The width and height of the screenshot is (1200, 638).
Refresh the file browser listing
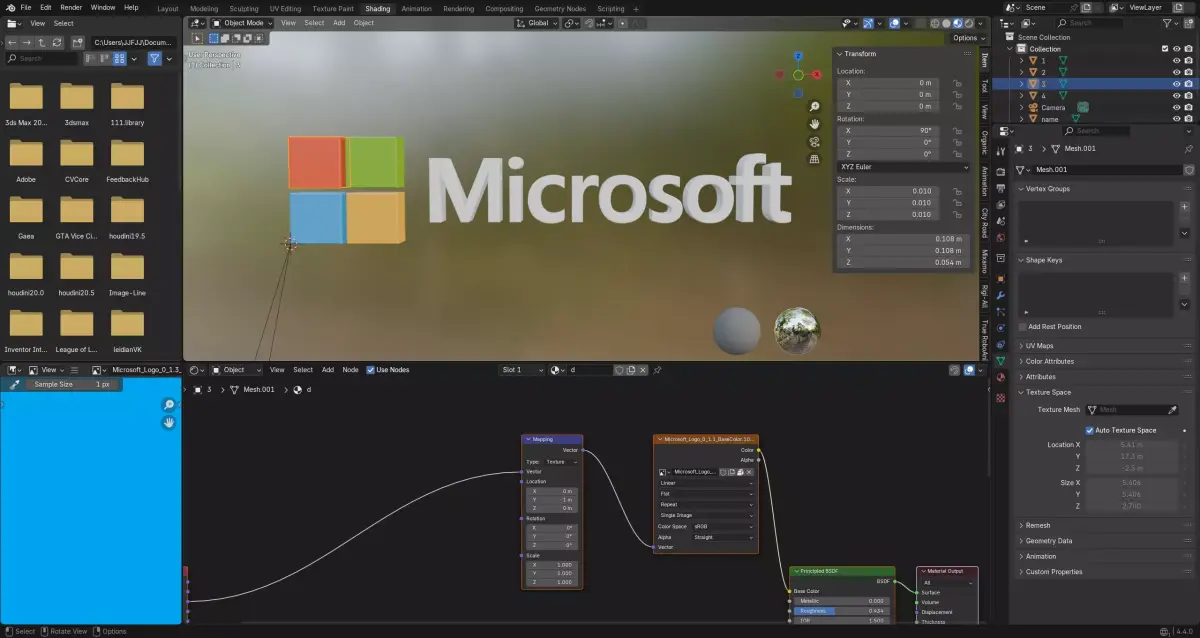[59, 43]
